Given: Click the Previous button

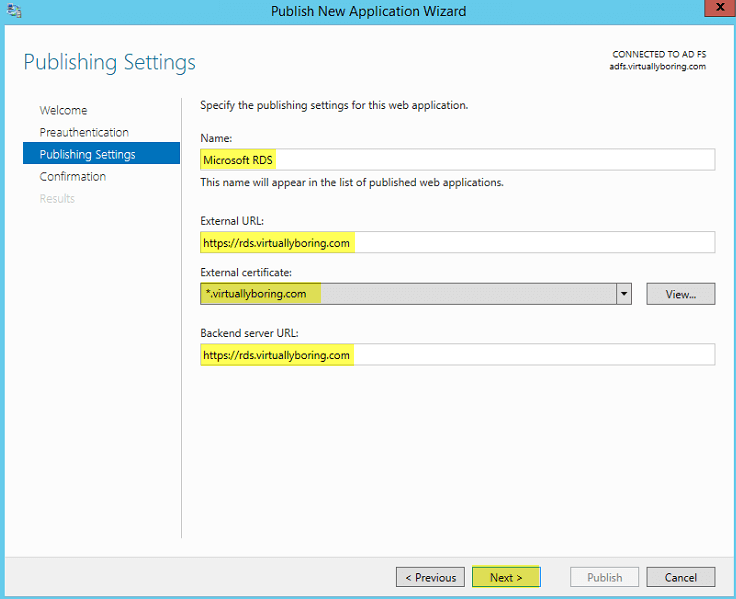Looking at the screenshot, I should click(x=430, y=577).
